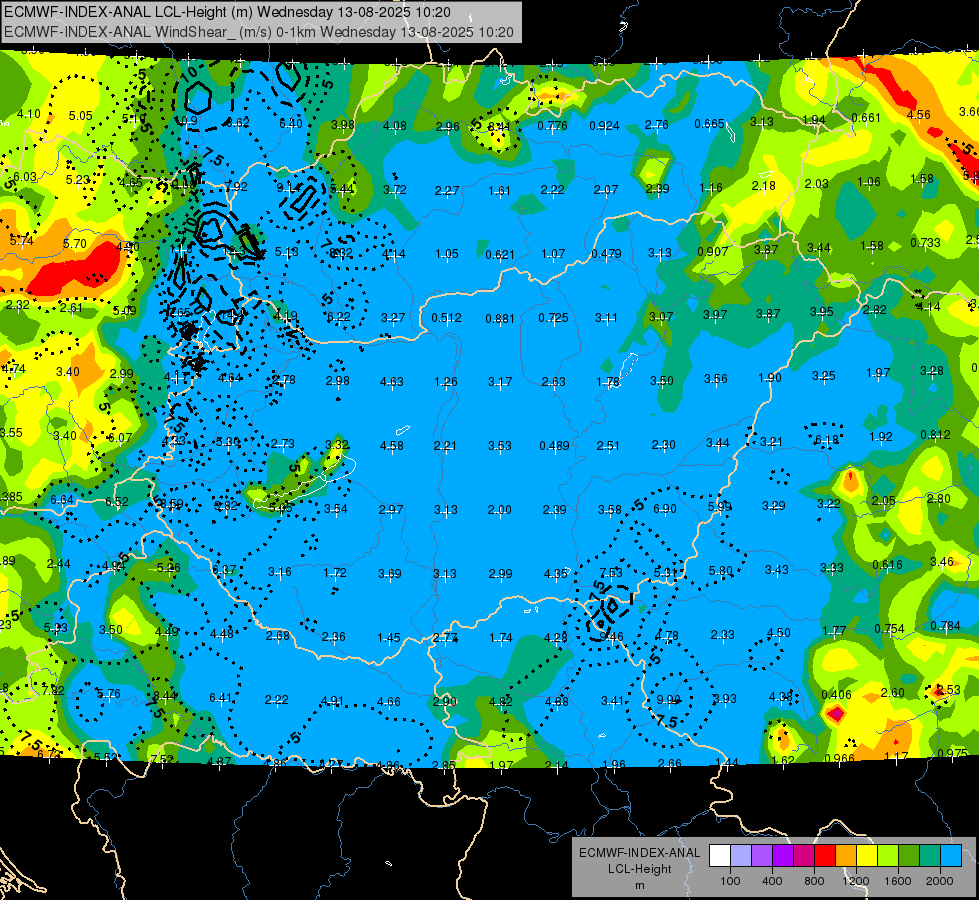Click the legend tick label 1200
979x900 pixels.
pyautogui.click(x=856, y=881)
